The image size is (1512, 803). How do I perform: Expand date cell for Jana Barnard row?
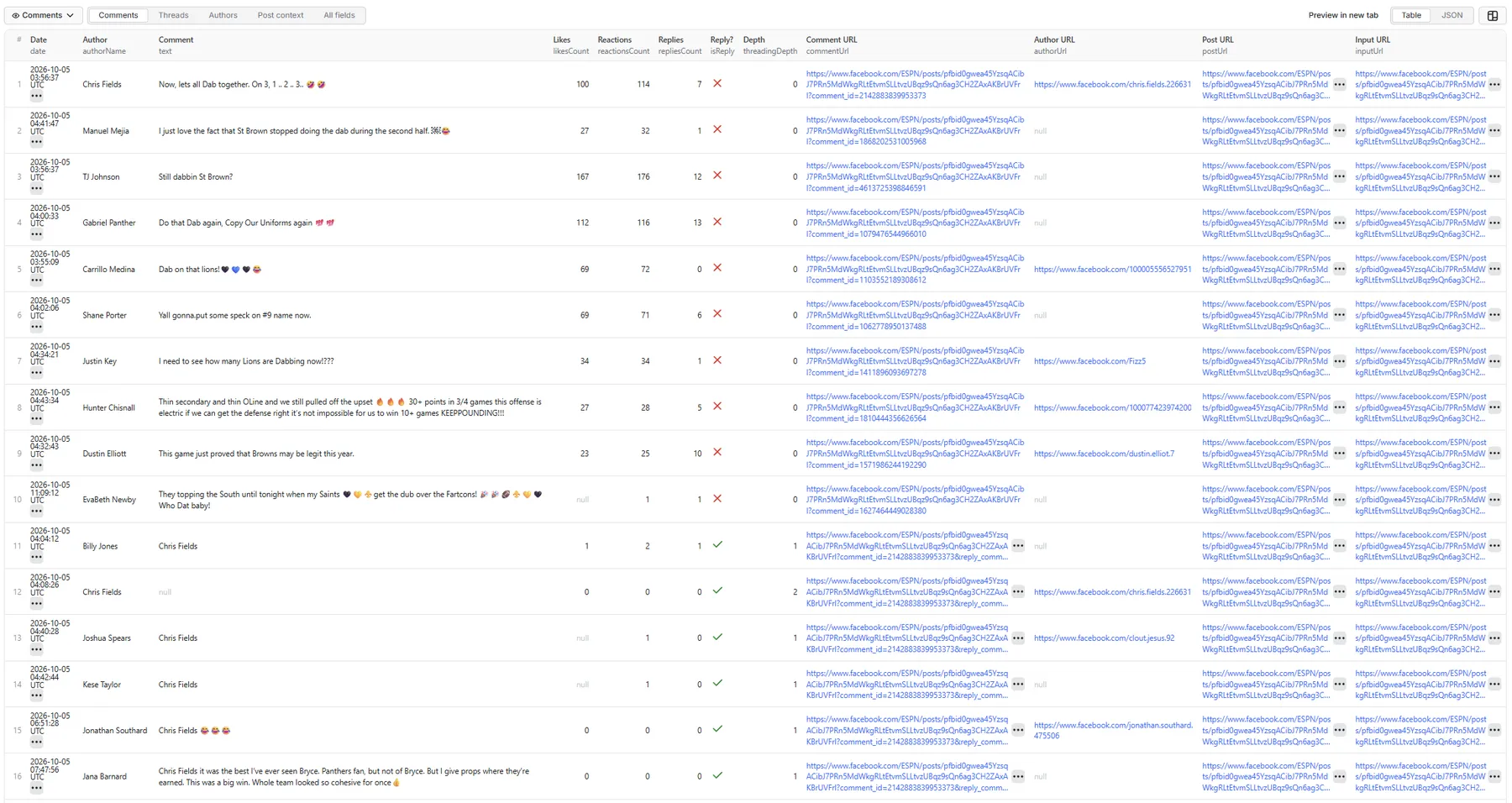tap(36, 788)
